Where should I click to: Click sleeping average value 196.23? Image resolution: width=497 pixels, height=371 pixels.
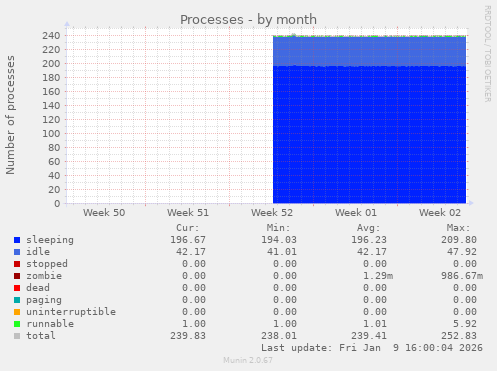[x=369, y=240]
